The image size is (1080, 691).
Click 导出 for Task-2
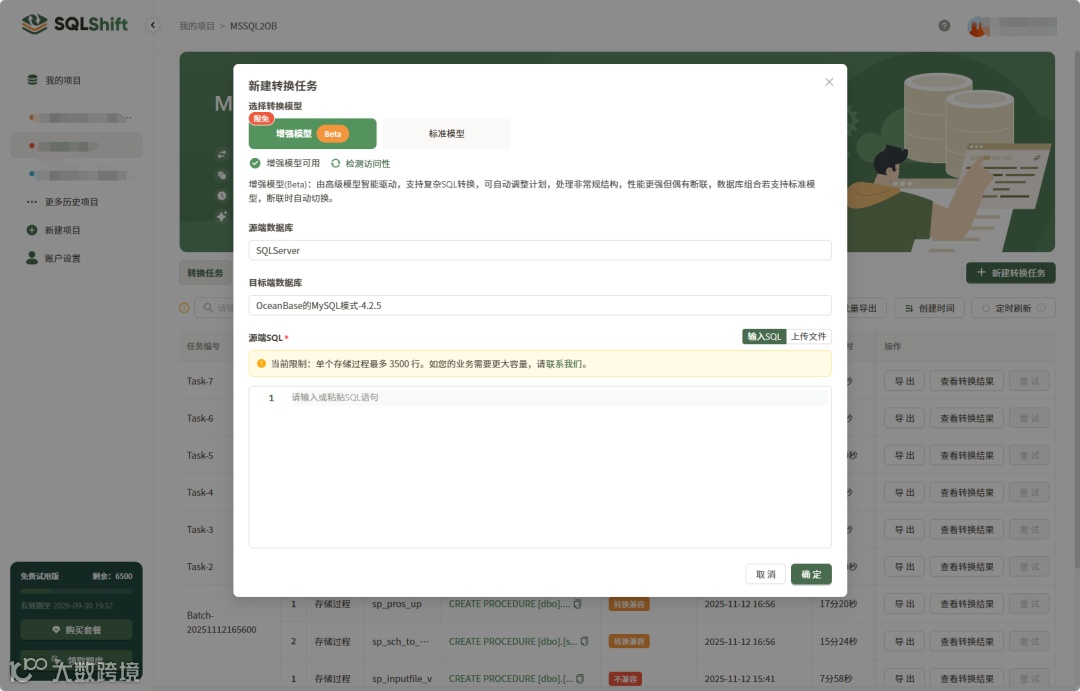pos(904,567)
